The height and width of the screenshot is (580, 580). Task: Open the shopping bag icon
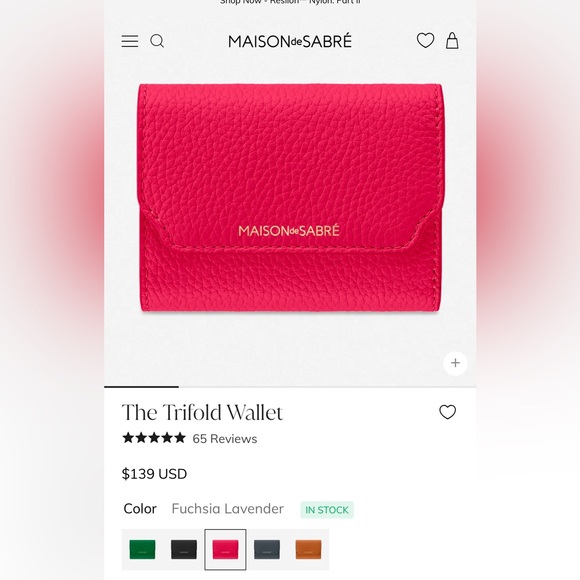click(452, 40)
